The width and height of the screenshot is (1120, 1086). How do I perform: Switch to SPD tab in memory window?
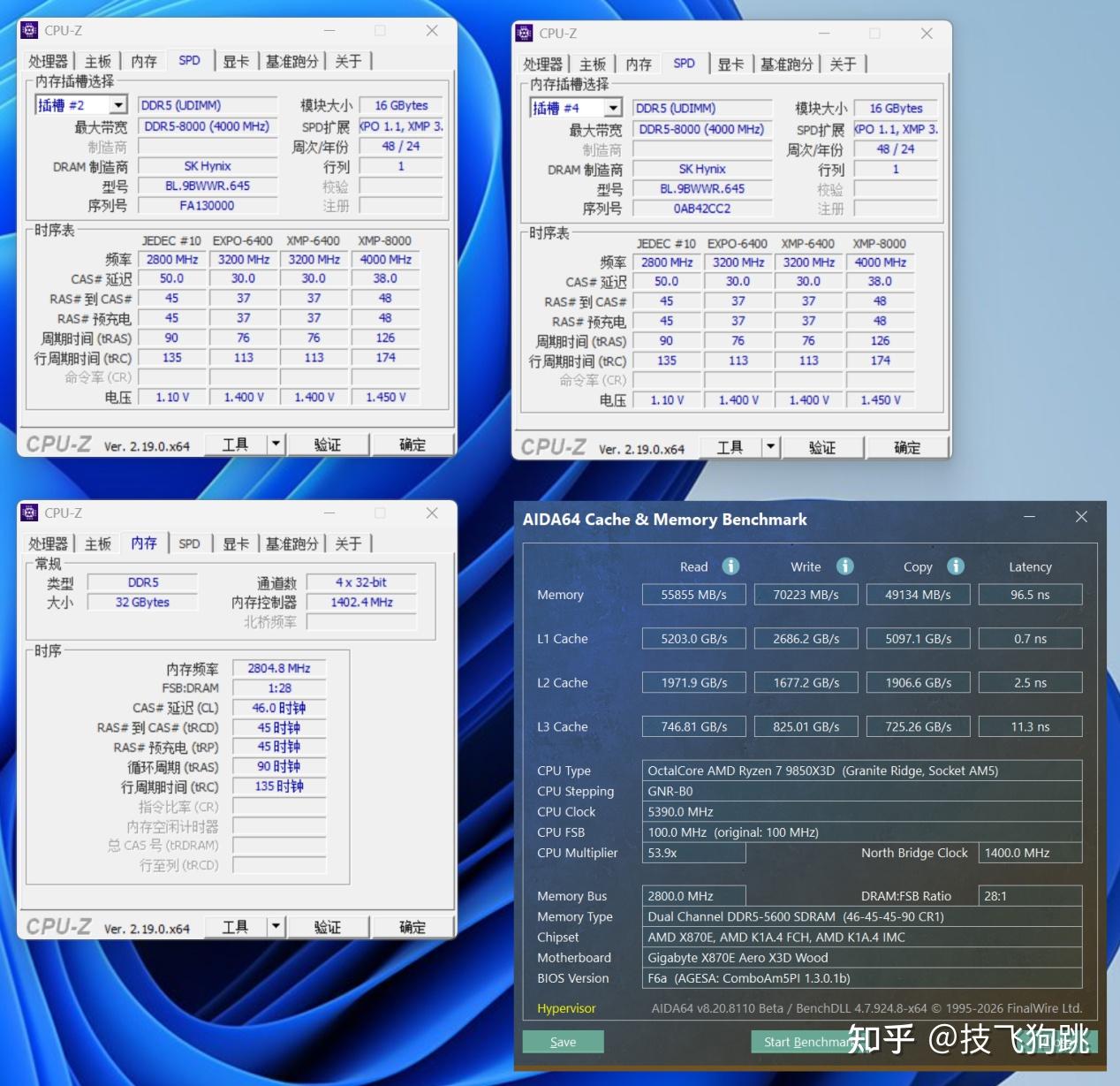click(190, 543)
